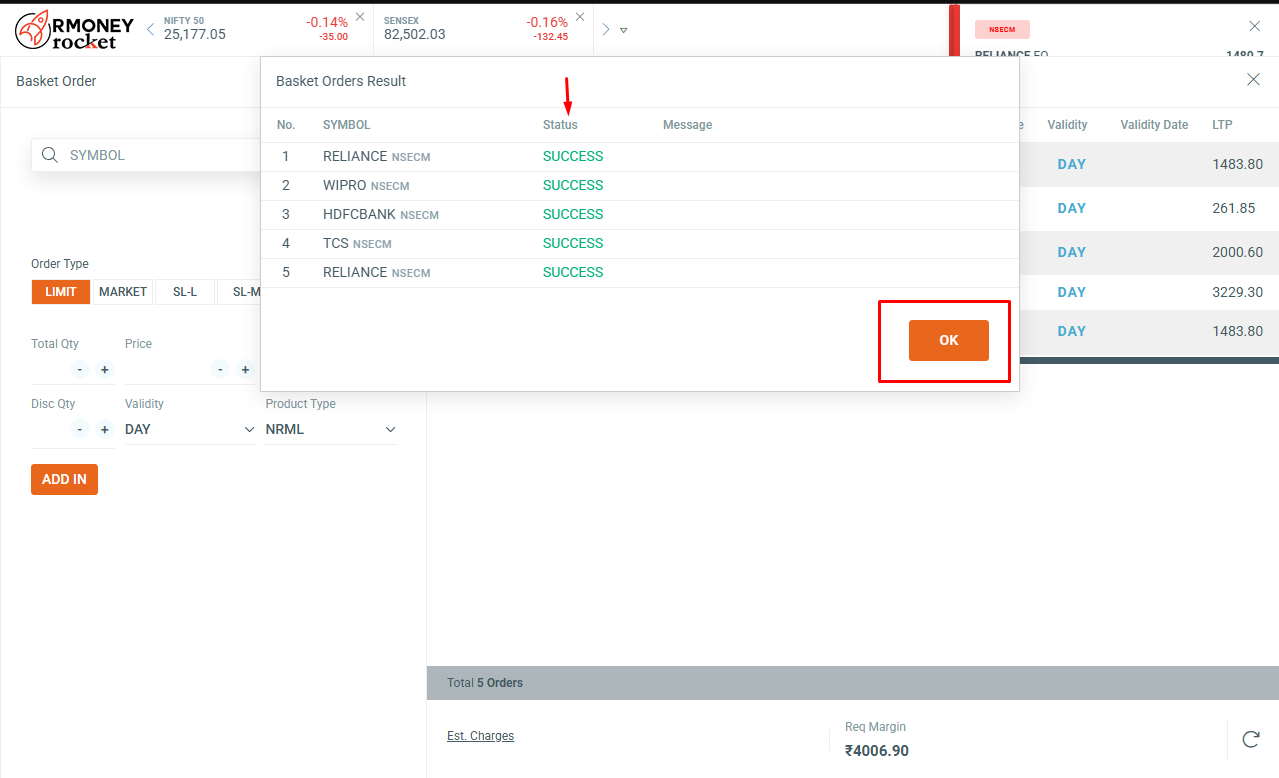
Task: Remove NIFTY 50 from the ticker
Action: 360,17
